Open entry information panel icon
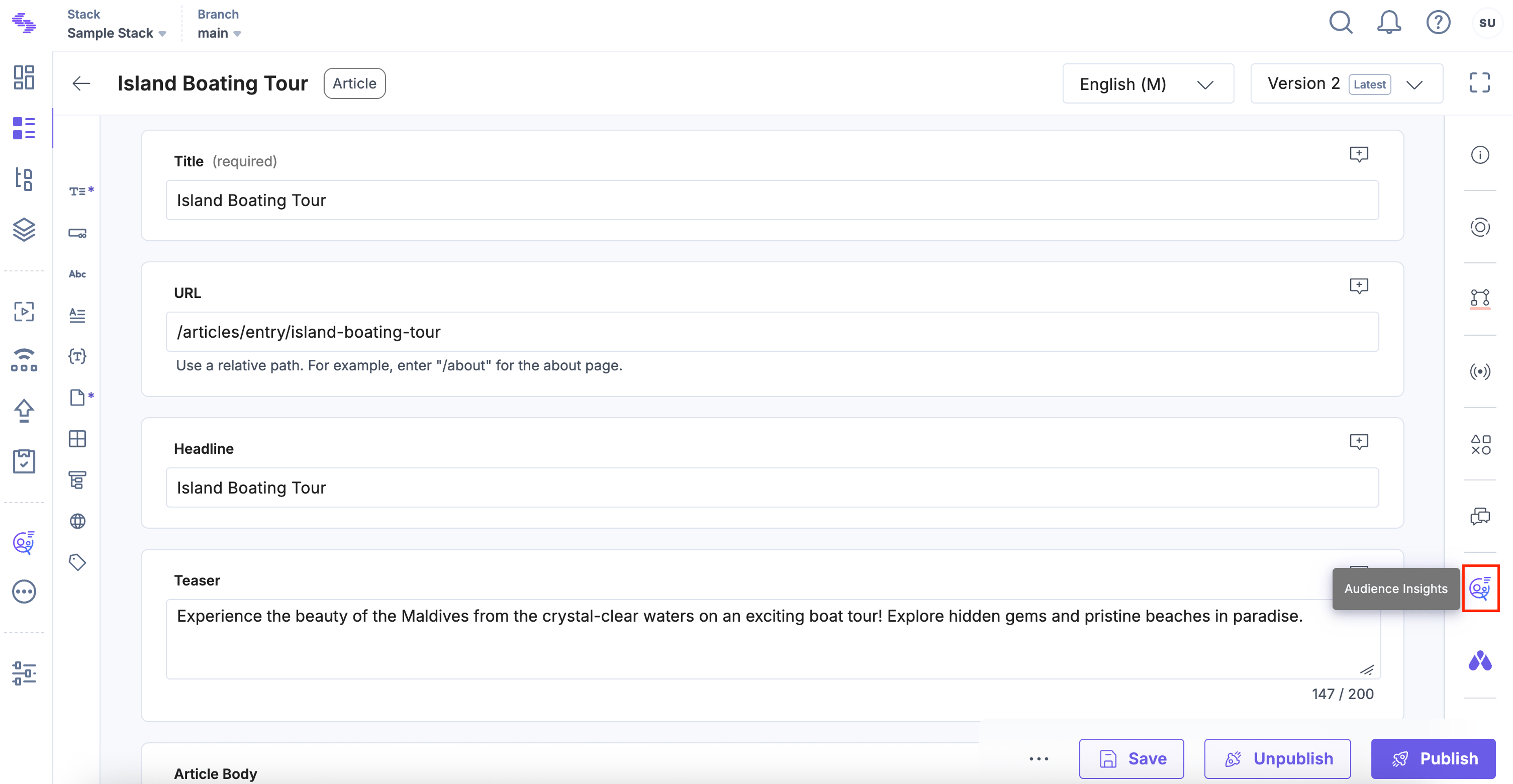The image size is (1513, 784). coord(1480,155)
